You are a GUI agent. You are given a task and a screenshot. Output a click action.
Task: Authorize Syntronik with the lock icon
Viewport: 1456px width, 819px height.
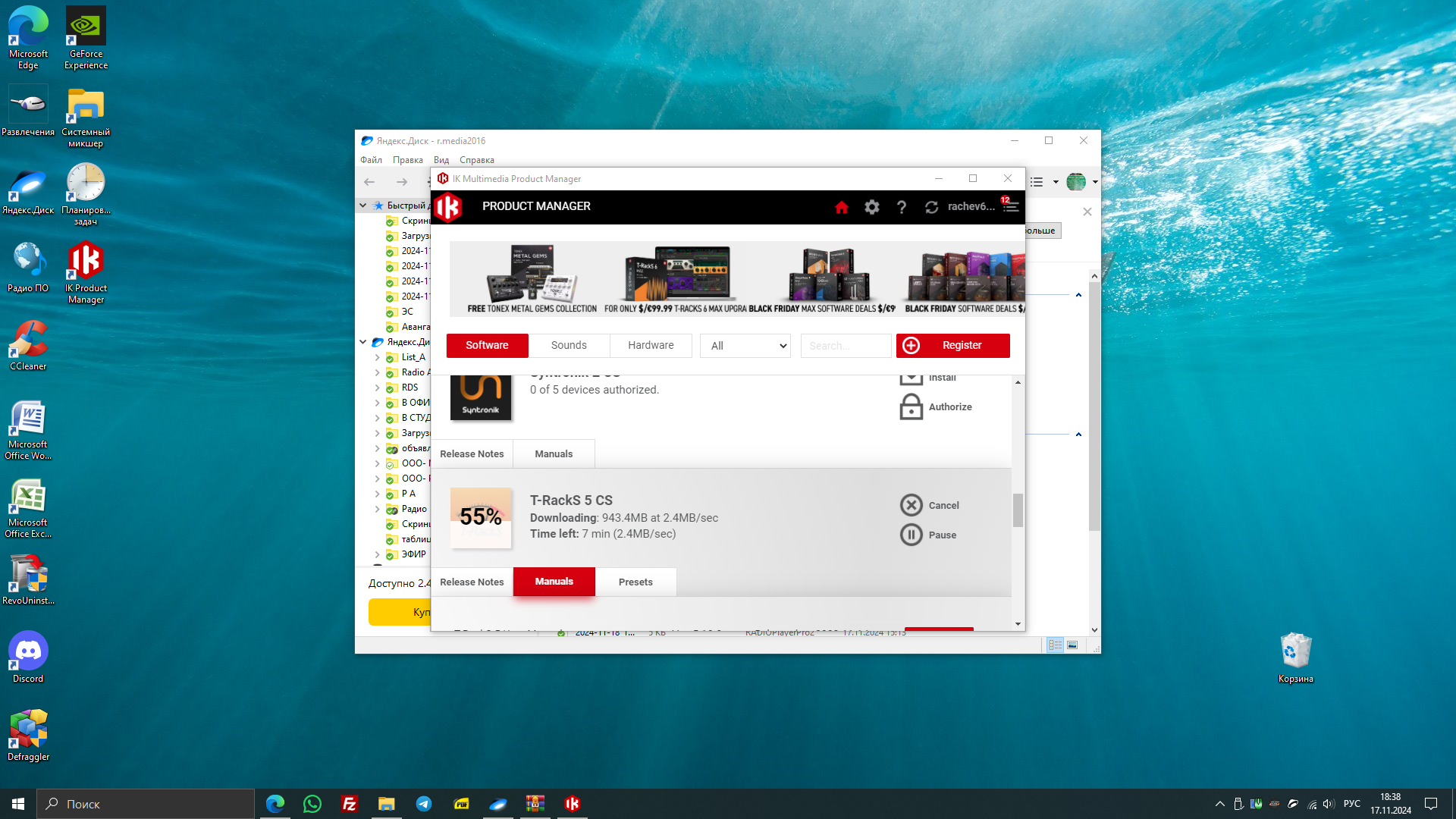936,407
